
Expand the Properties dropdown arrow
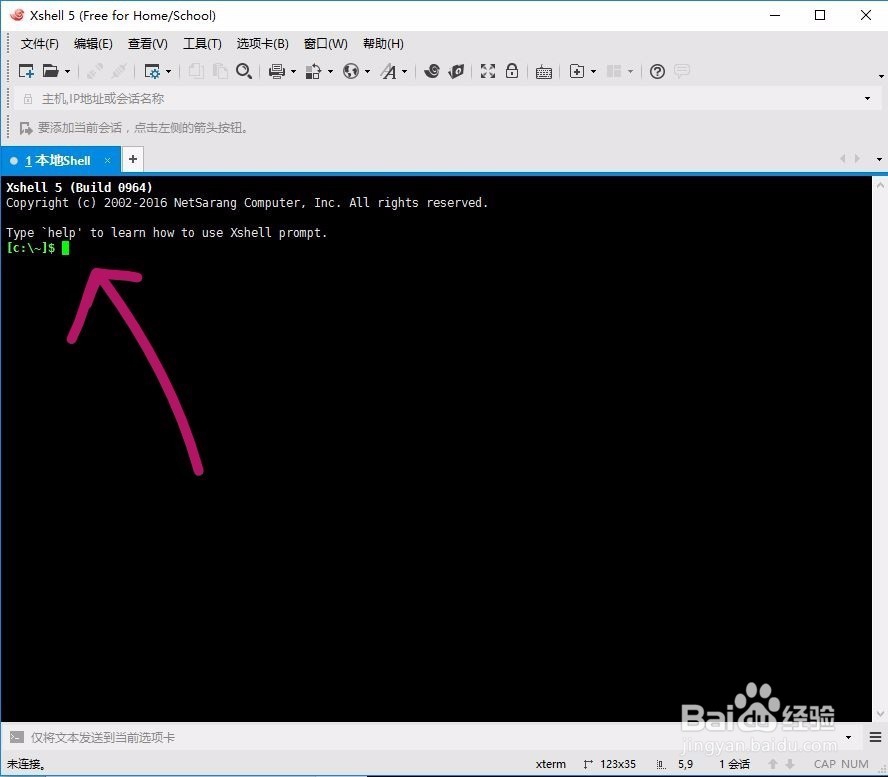[x=168, y=71]
